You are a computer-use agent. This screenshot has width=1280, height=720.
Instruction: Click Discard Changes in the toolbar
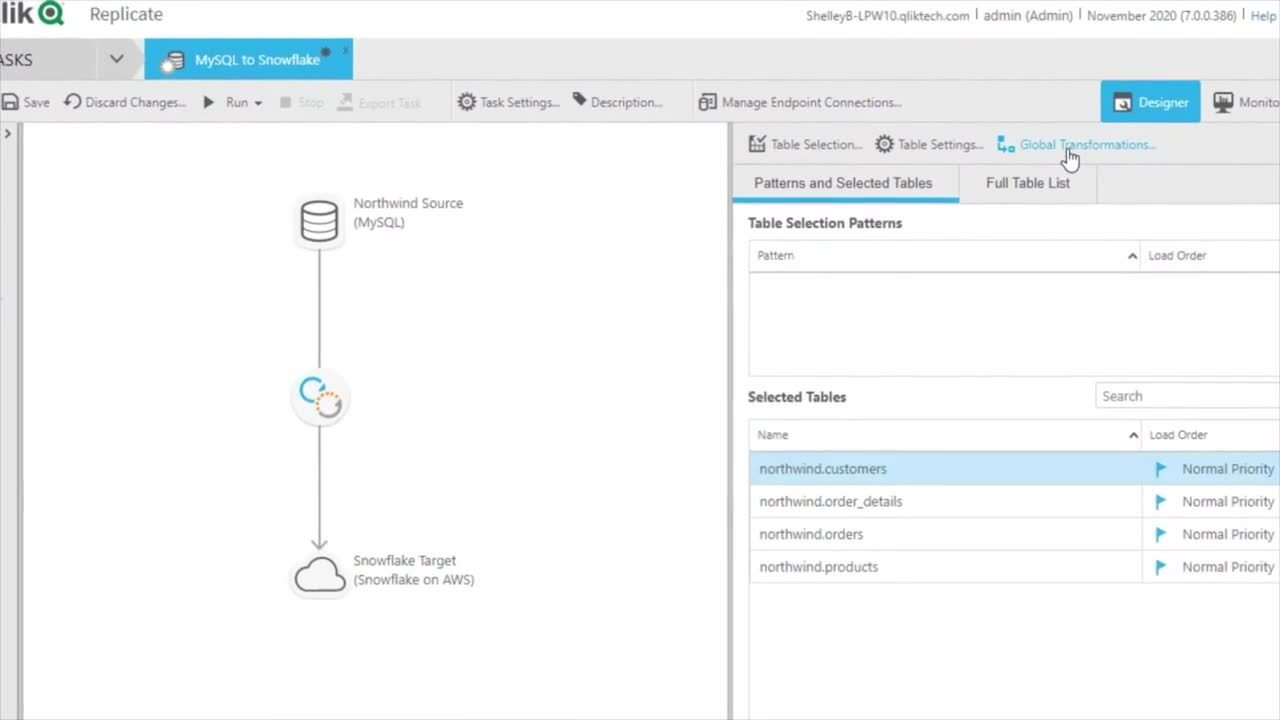coord(125,102)
